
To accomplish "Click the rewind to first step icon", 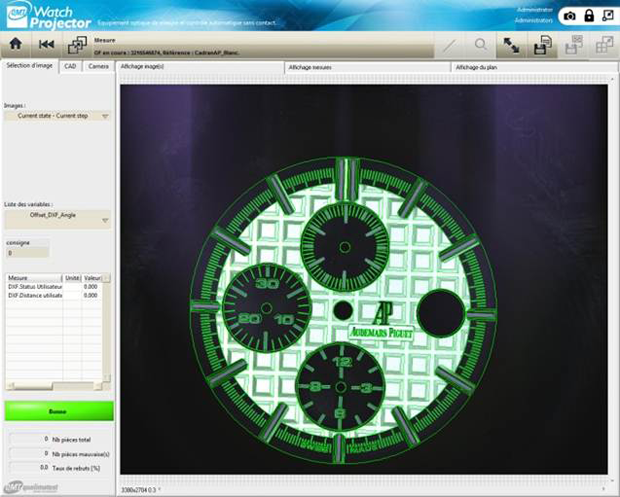I will (x=46, y=45).
